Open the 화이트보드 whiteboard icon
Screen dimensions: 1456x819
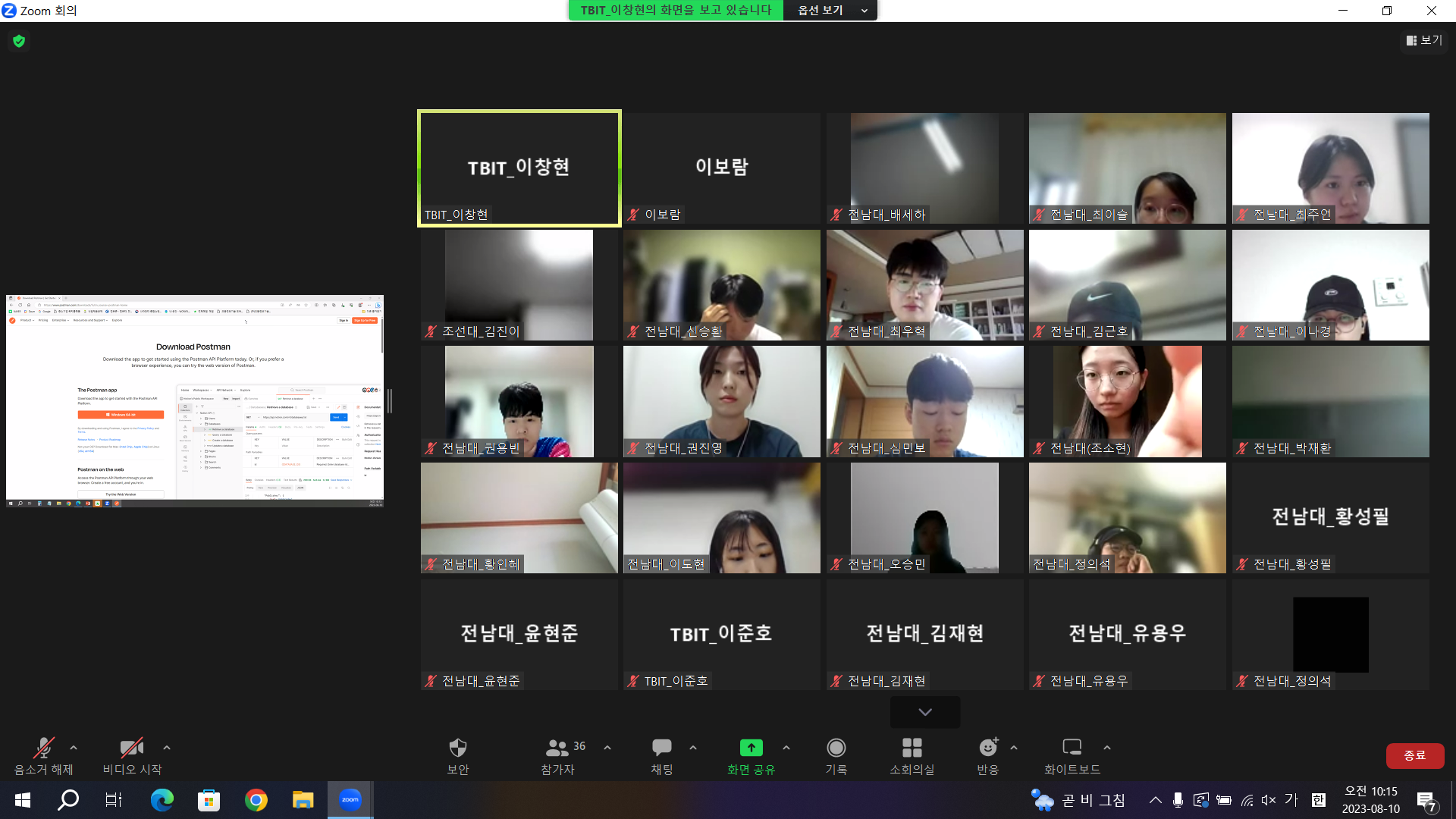coord(1072,748)
